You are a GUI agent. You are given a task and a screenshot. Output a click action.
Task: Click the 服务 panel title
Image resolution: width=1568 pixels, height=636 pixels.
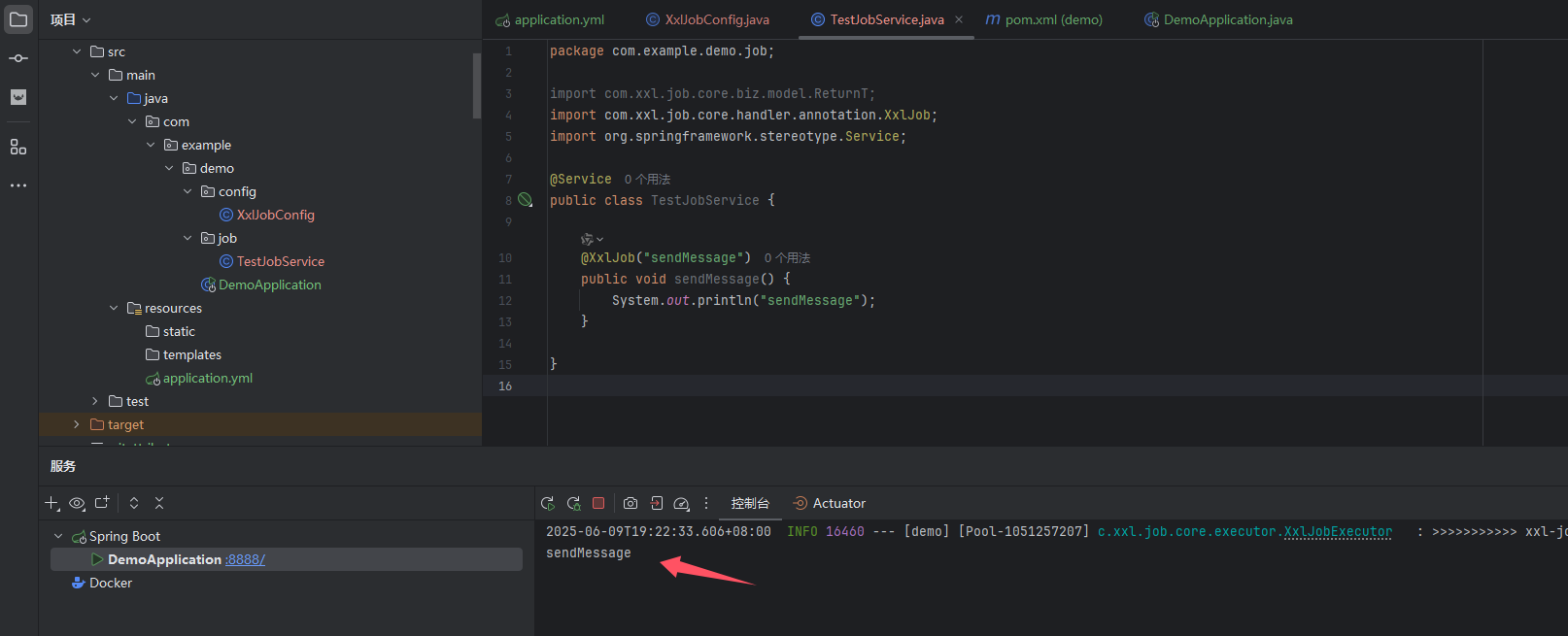[x=63, y=466]
